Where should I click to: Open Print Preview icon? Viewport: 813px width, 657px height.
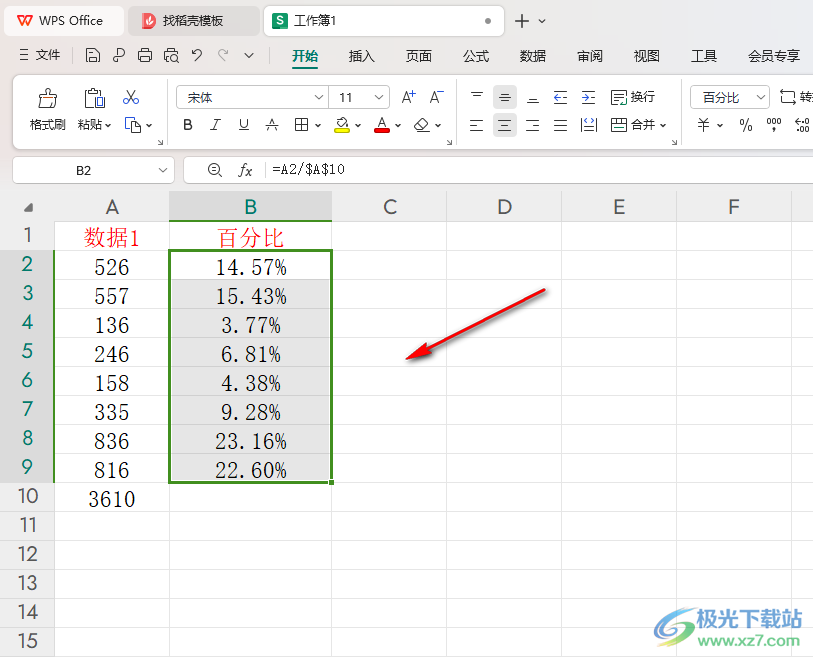[171, 55]
